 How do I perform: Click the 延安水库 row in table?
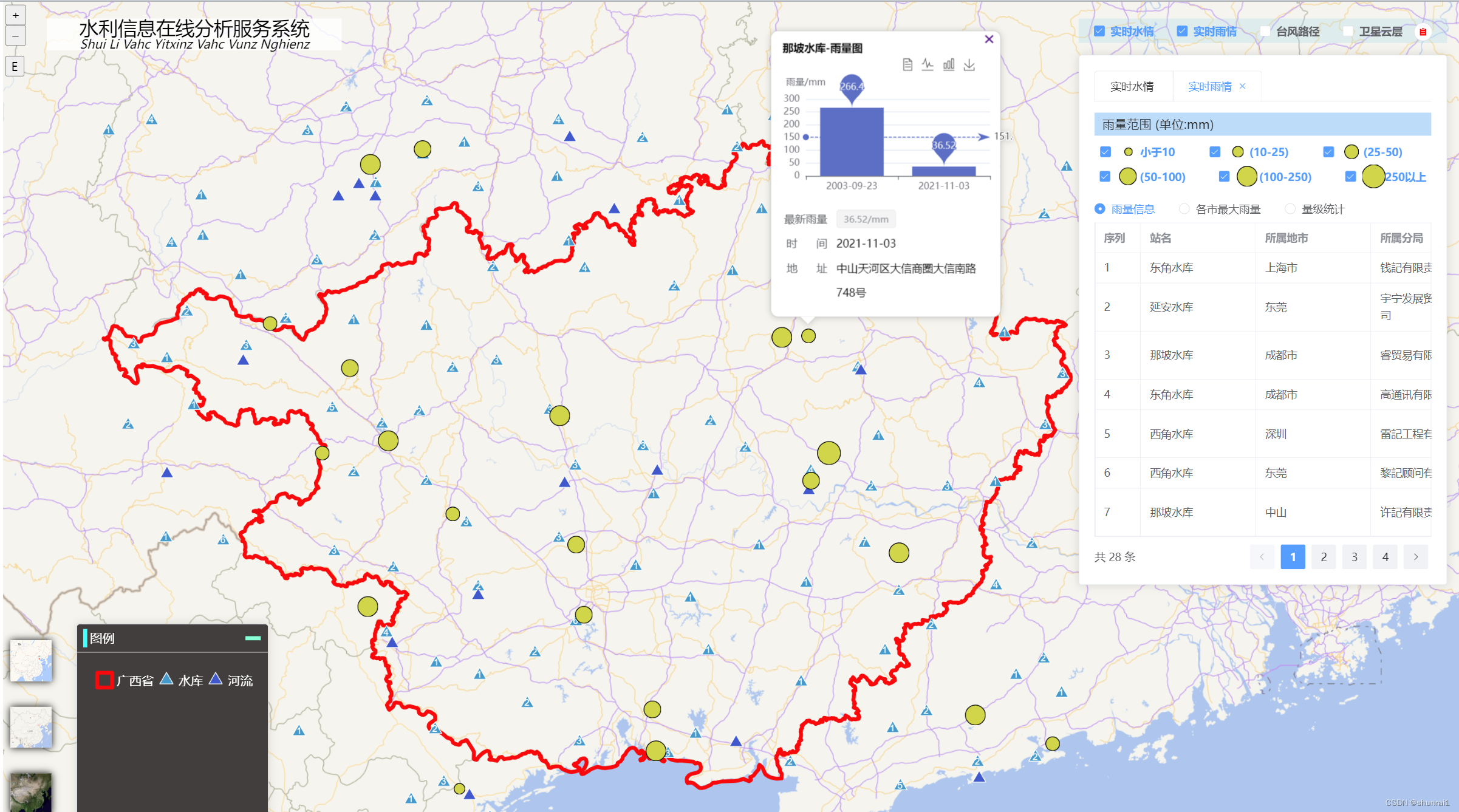coord(1172,307)
